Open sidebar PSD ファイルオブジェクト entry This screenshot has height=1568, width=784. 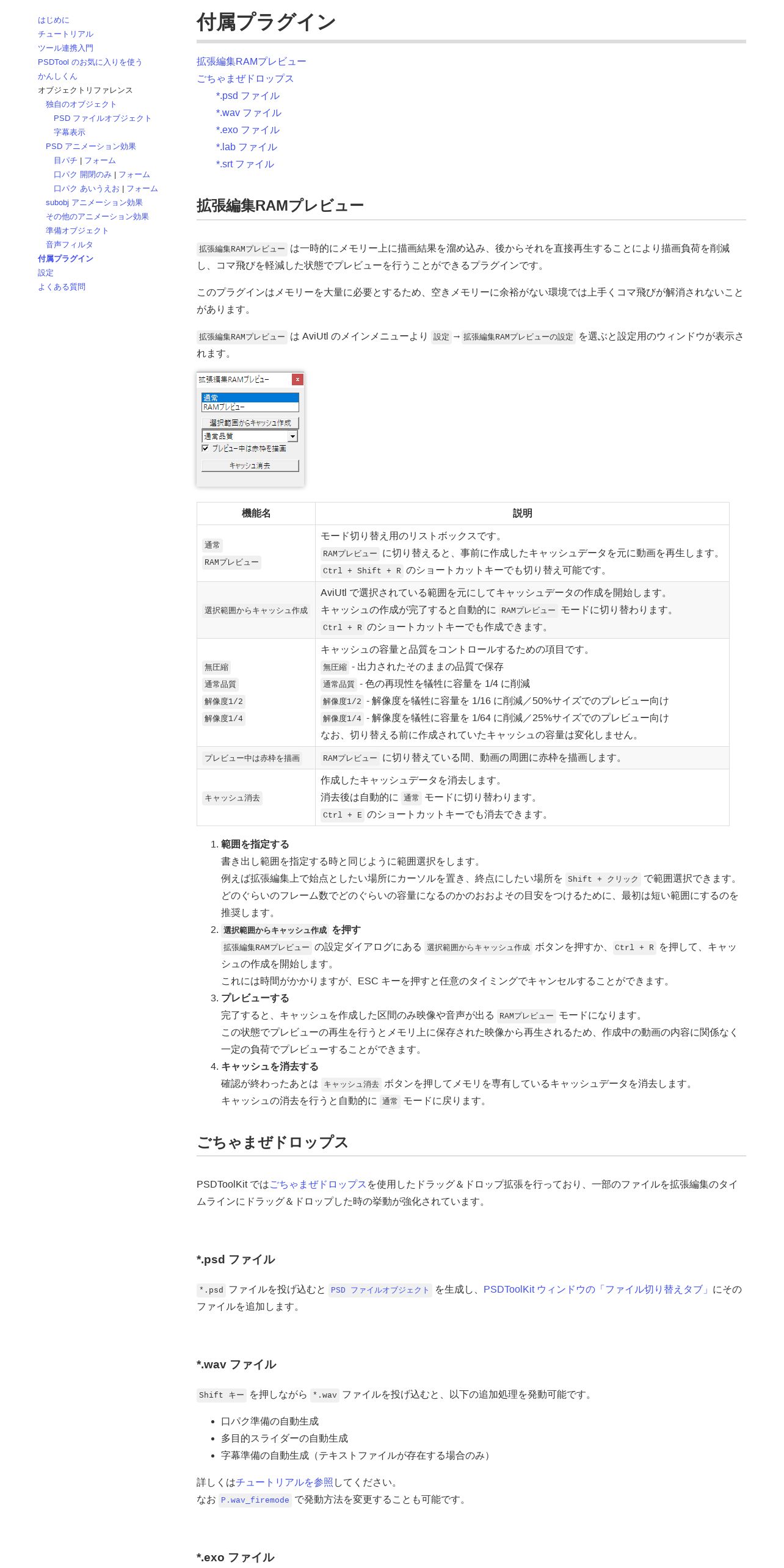(x=103, y=118)
